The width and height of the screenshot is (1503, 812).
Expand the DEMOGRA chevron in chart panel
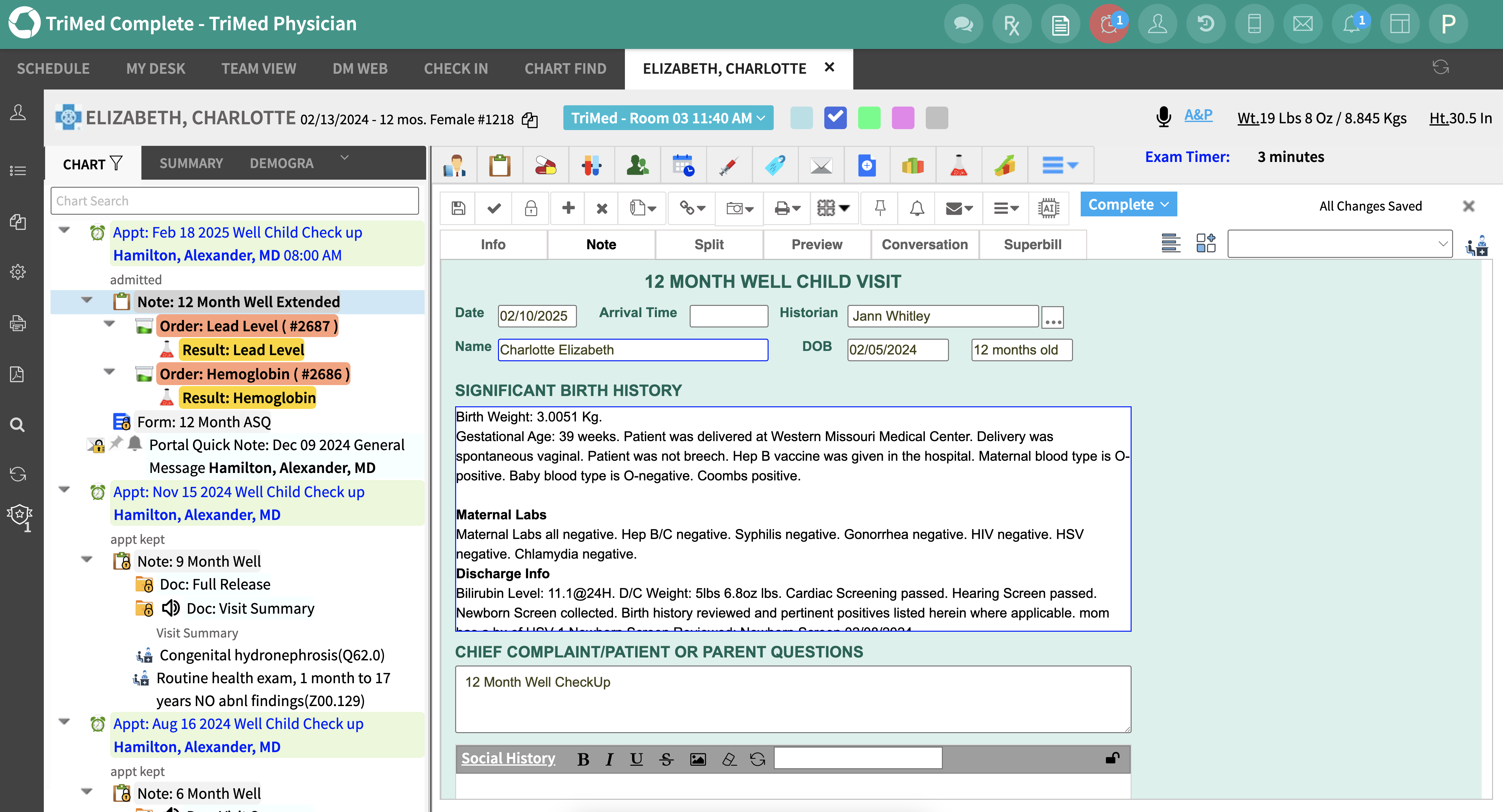(344, 158)
